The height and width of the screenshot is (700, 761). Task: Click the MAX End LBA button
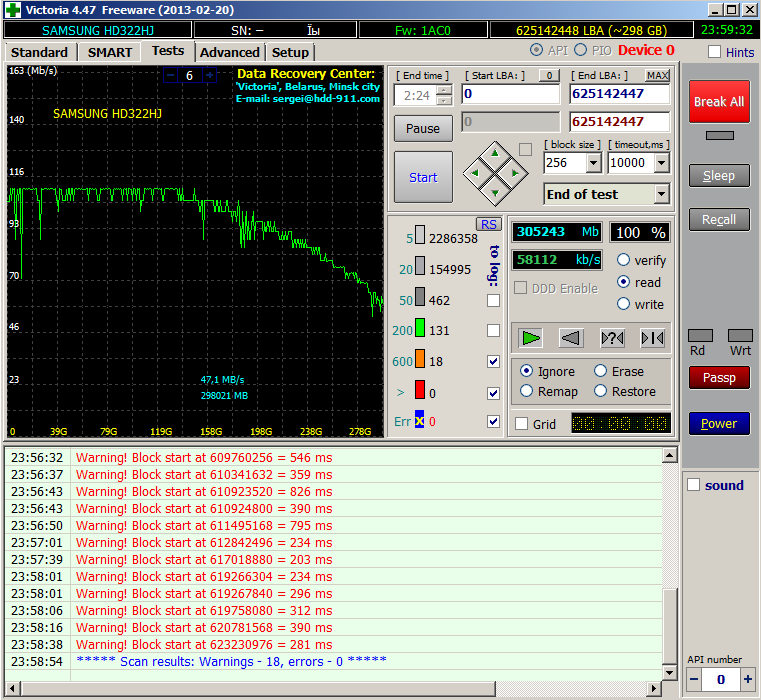click(x=658, y=75)
